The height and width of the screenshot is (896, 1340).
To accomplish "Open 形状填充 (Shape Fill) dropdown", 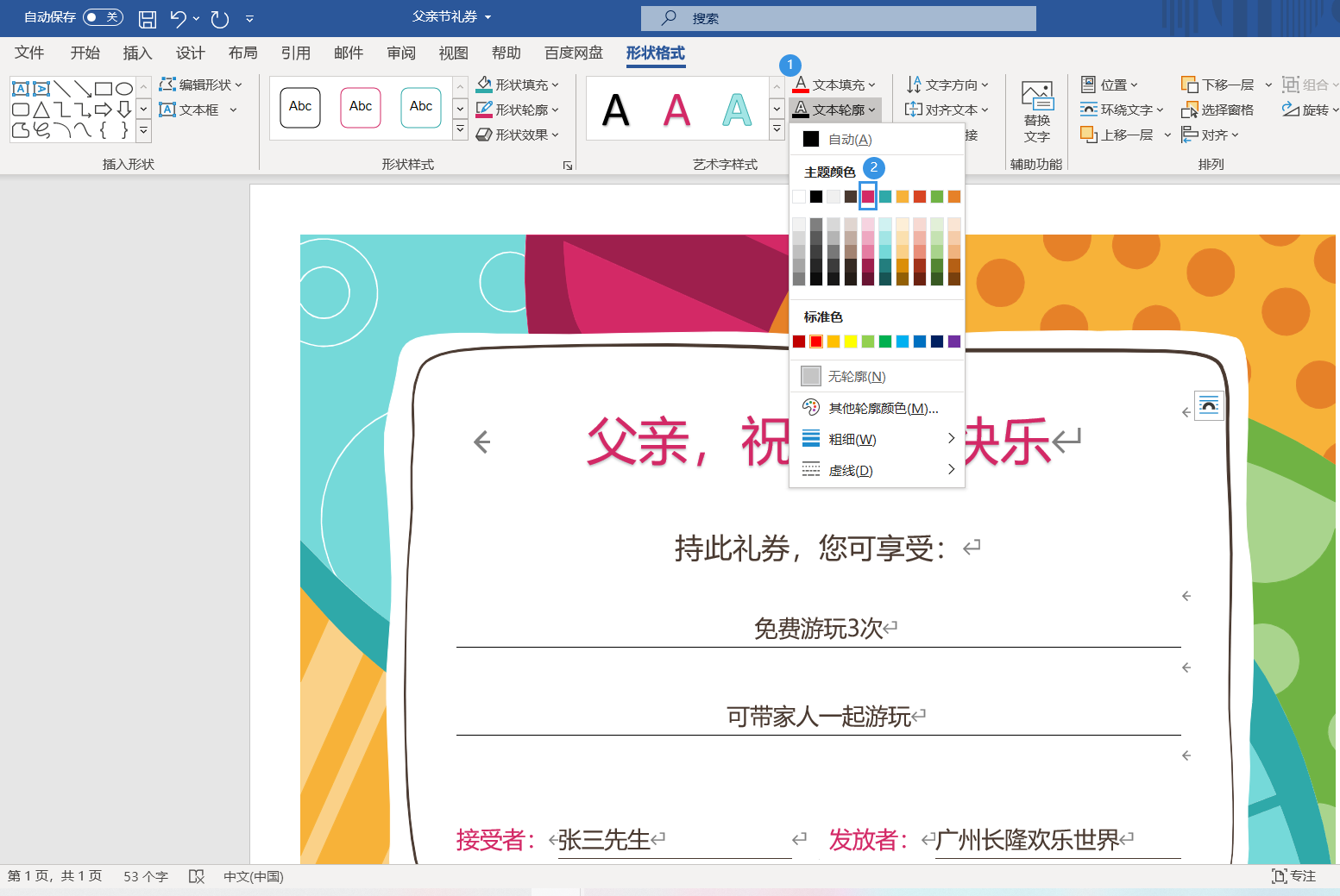I will pos(518,85).
